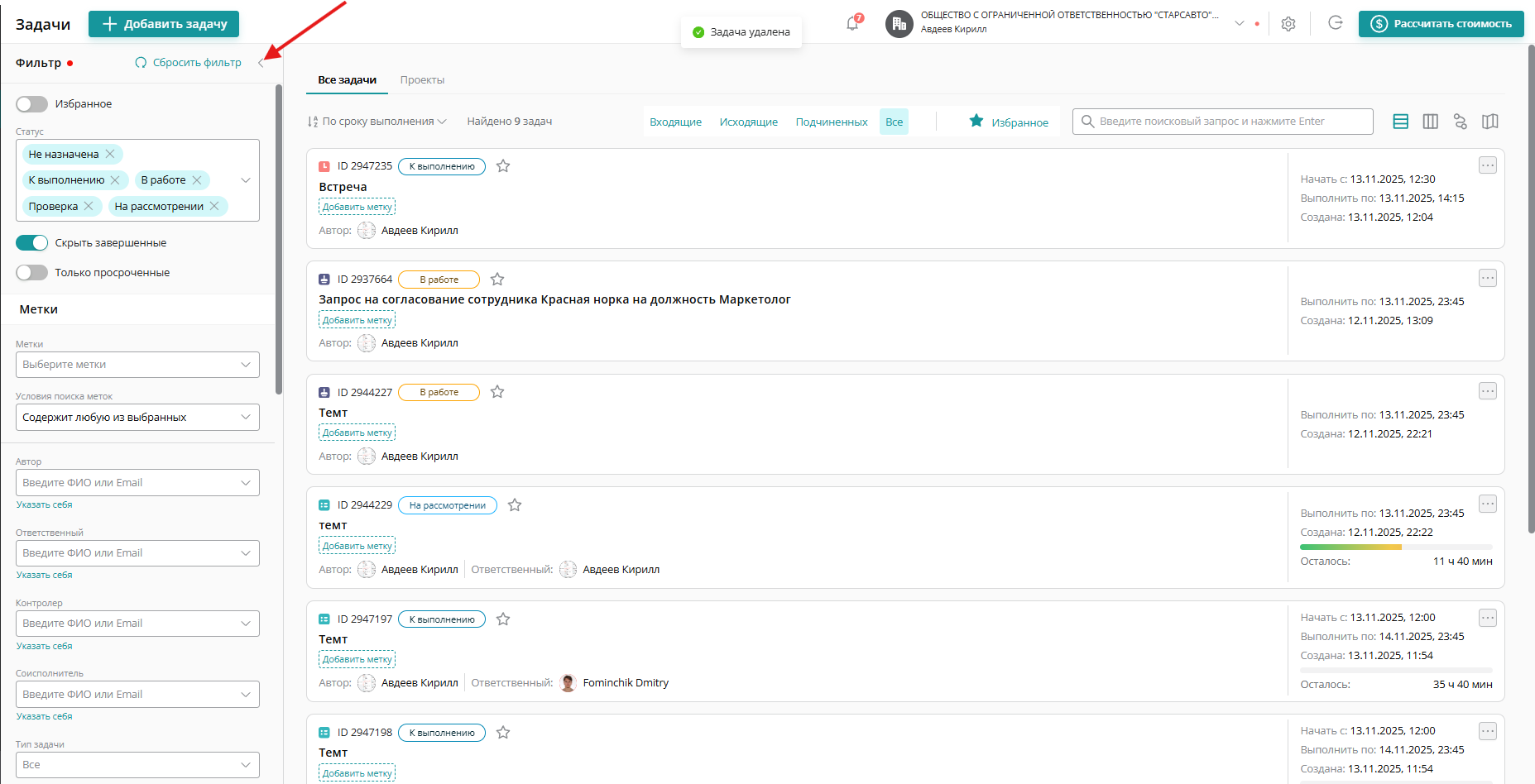Screen dimensions: 1535x784
Task: Remove the "На рассмотрении" status filter chip
Action: [214, 206]
